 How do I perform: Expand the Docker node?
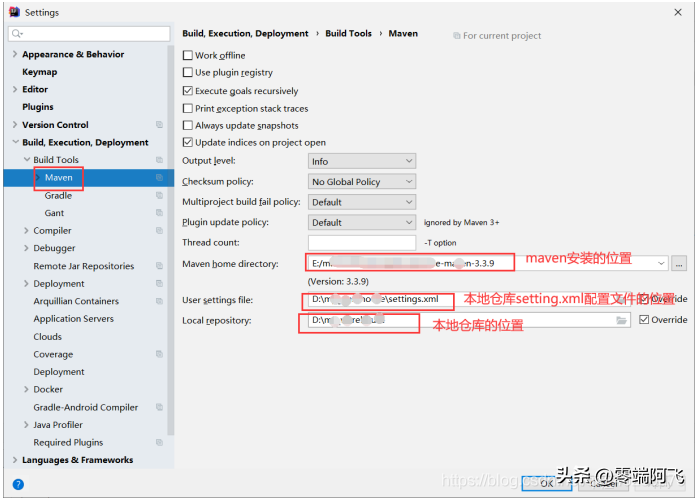pyautogui.click(x=26, y=389)
